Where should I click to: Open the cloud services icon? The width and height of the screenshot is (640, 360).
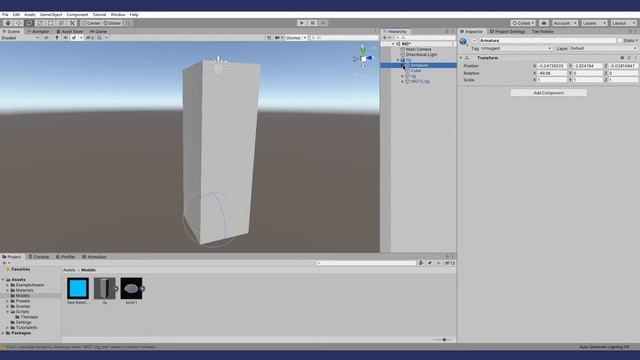point(544,23)
